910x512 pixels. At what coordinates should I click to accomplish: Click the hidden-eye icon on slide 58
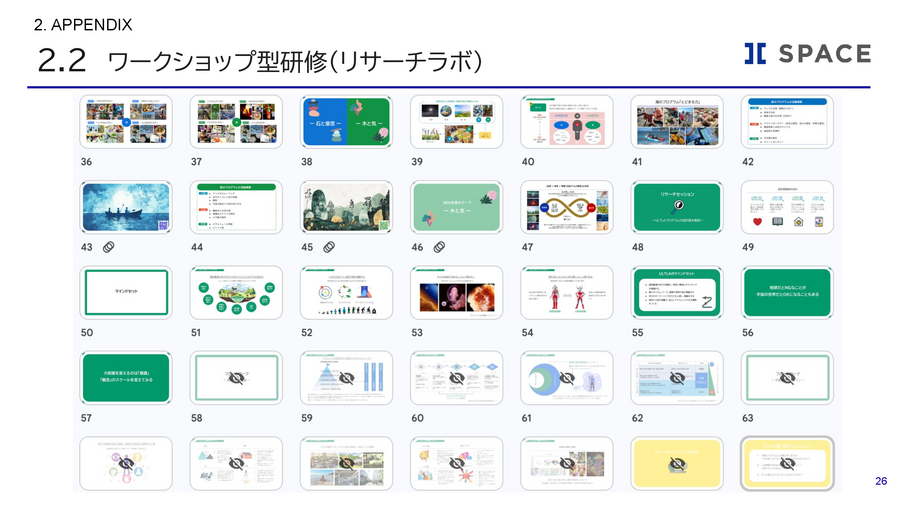coord(237,379)
